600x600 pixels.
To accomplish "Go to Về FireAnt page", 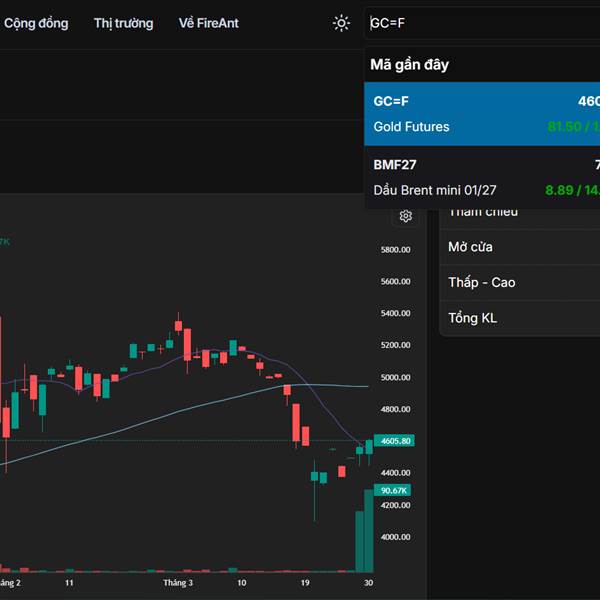I will point(209,23).
